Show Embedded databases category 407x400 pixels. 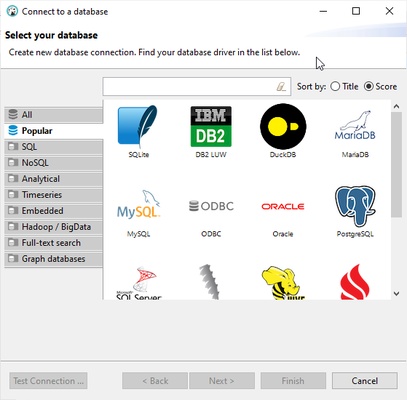[54, 211]
